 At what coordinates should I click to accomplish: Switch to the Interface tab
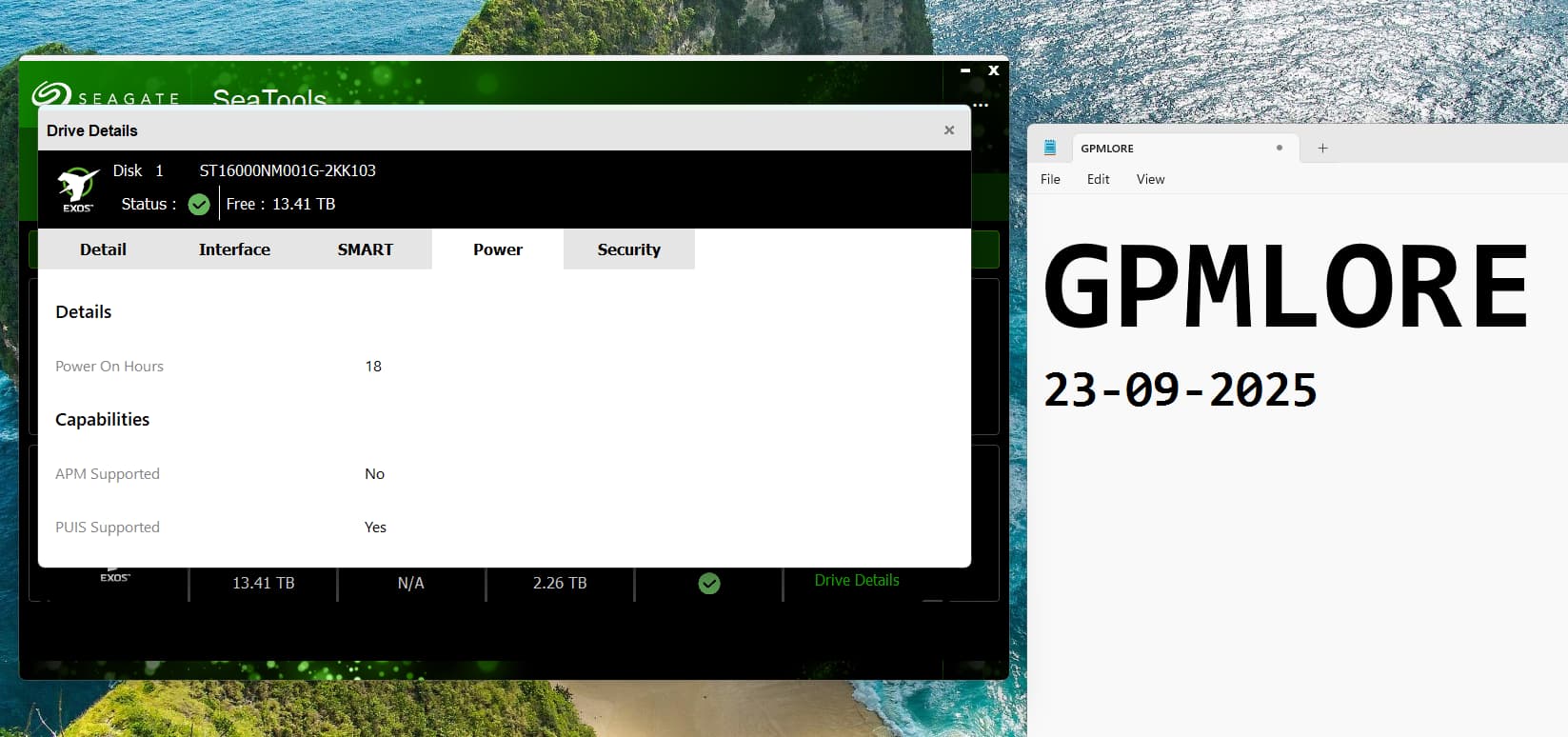[x=234, y=249]
